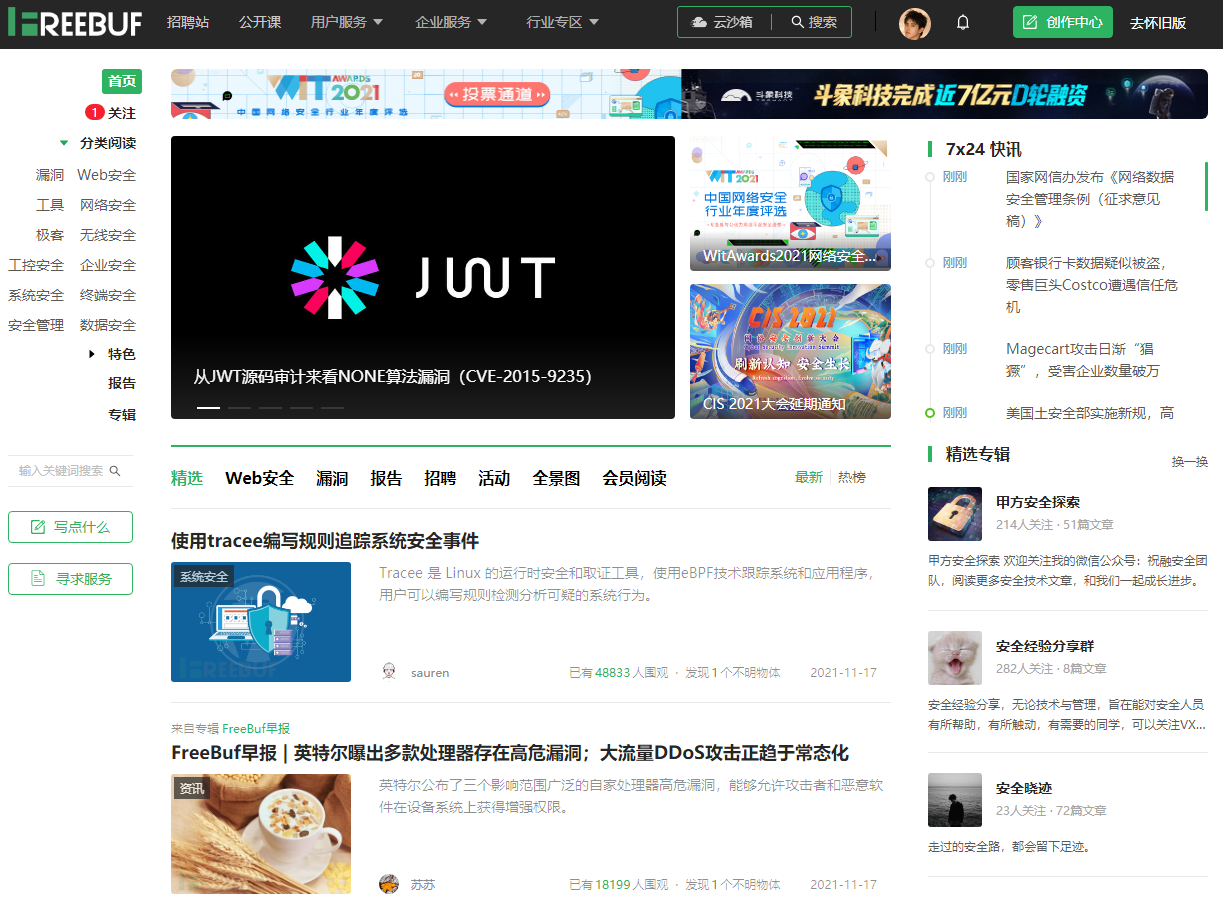Select the 会员阅读 feed tab
This screenshot has width=1223, height=897.
(634, 478)
